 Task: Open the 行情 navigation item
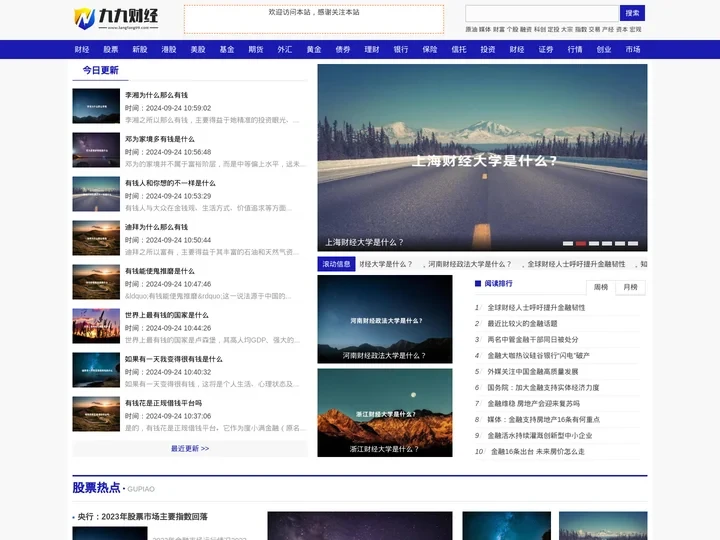coord(575,50)
